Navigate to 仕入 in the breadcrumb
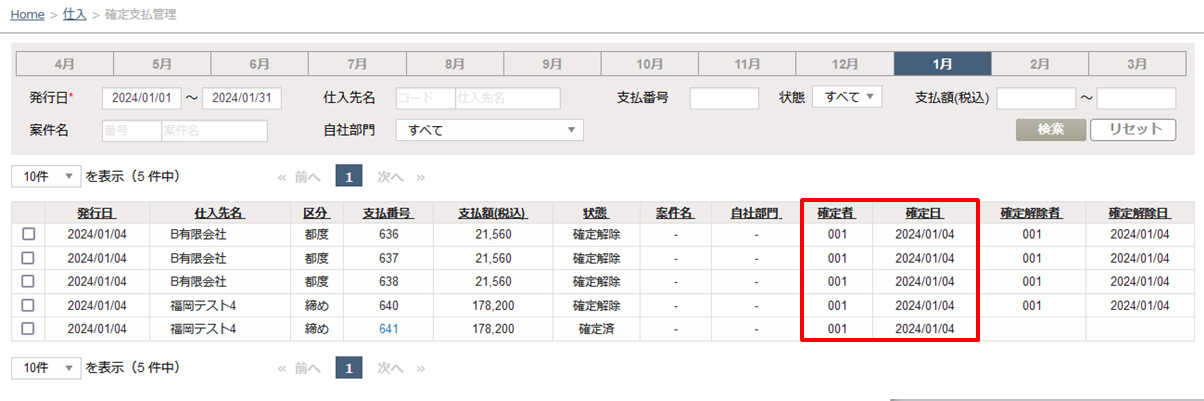Viewport: 1204px width, 401px height. (74, 15)
